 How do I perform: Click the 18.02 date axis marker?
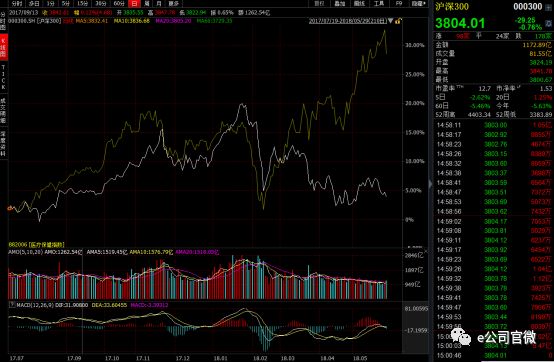tap(260, 358)
